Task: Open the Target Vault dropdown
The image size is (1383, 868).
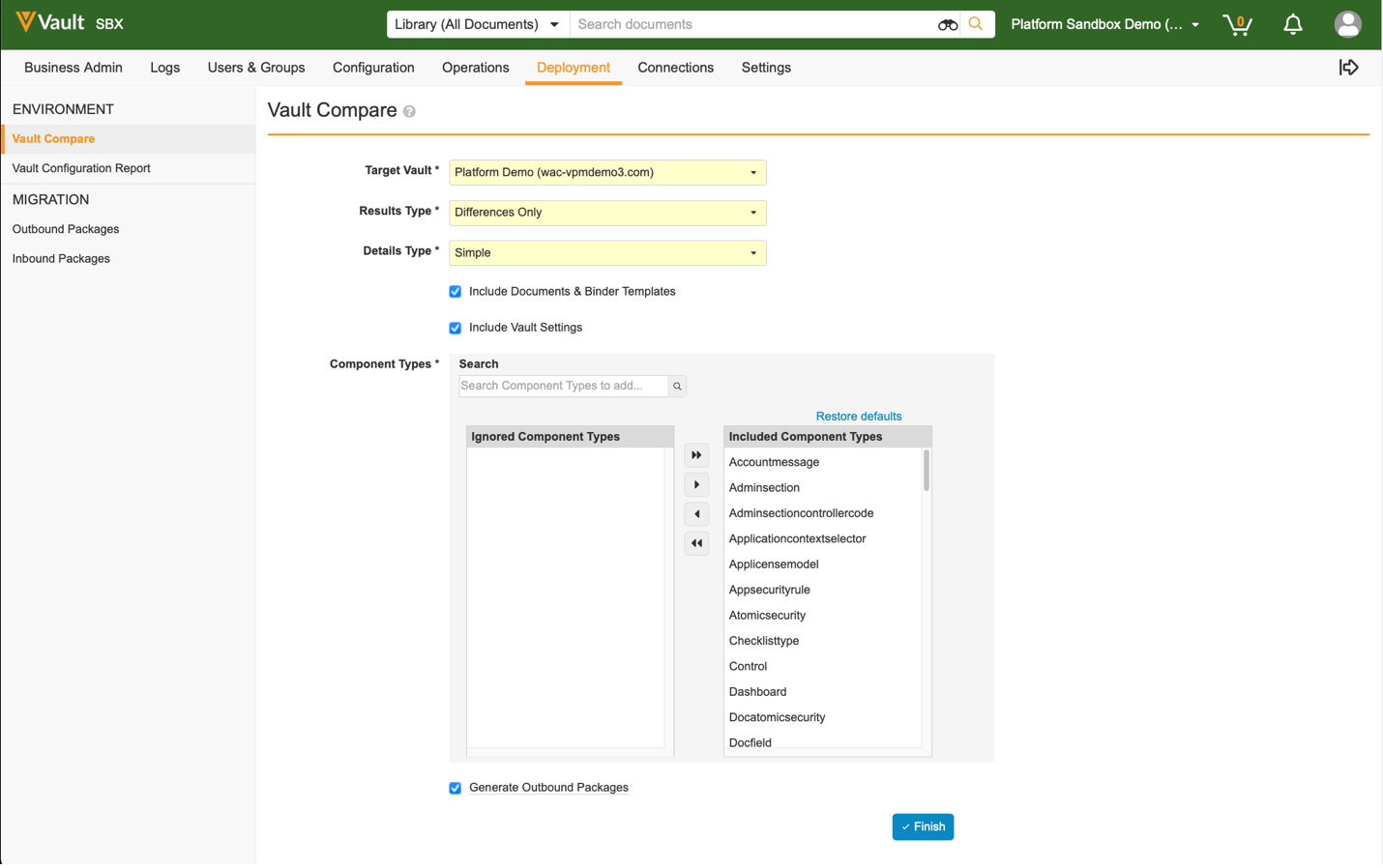Action: click(607, 173)
